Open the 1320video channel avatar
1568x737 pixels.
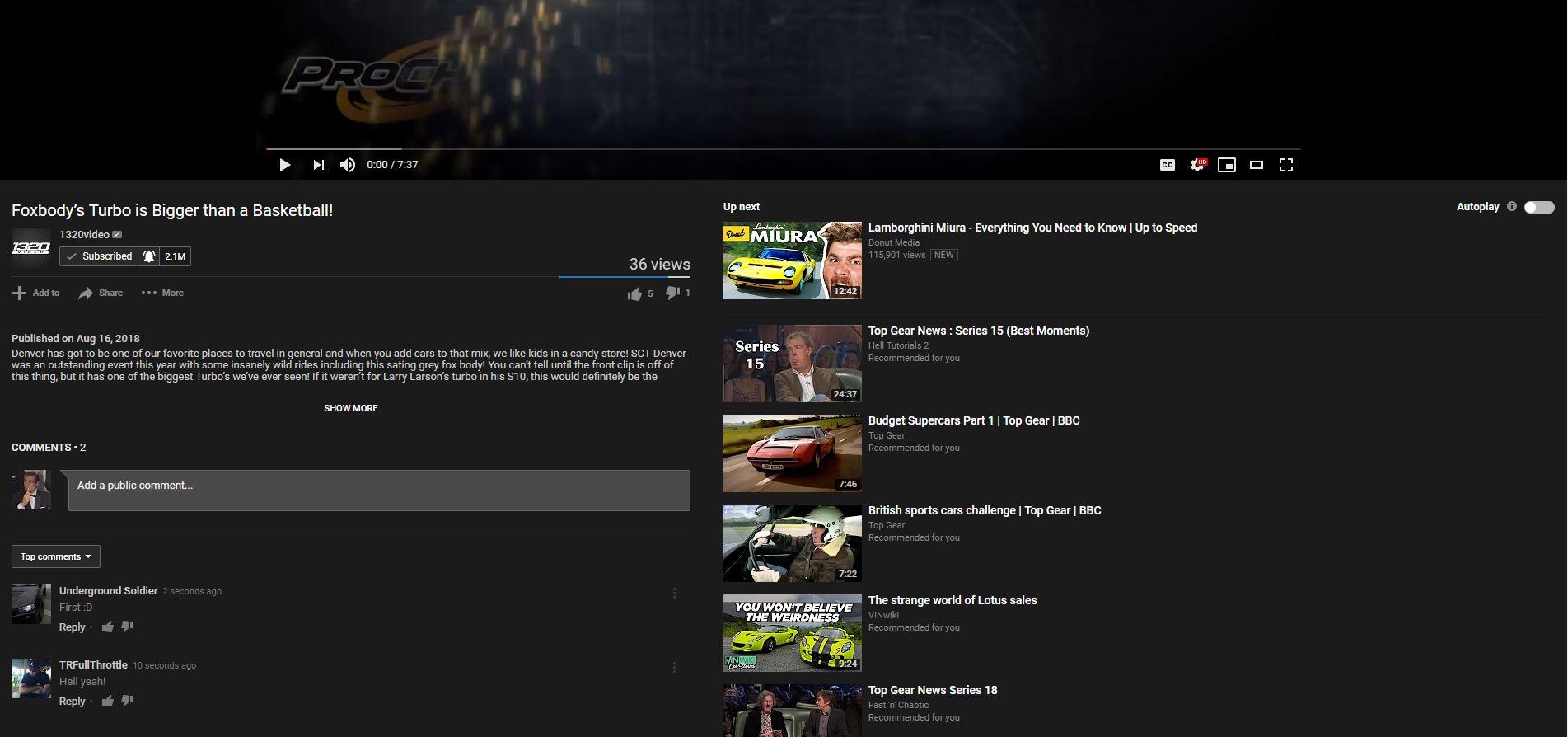(x=31, y=248)
